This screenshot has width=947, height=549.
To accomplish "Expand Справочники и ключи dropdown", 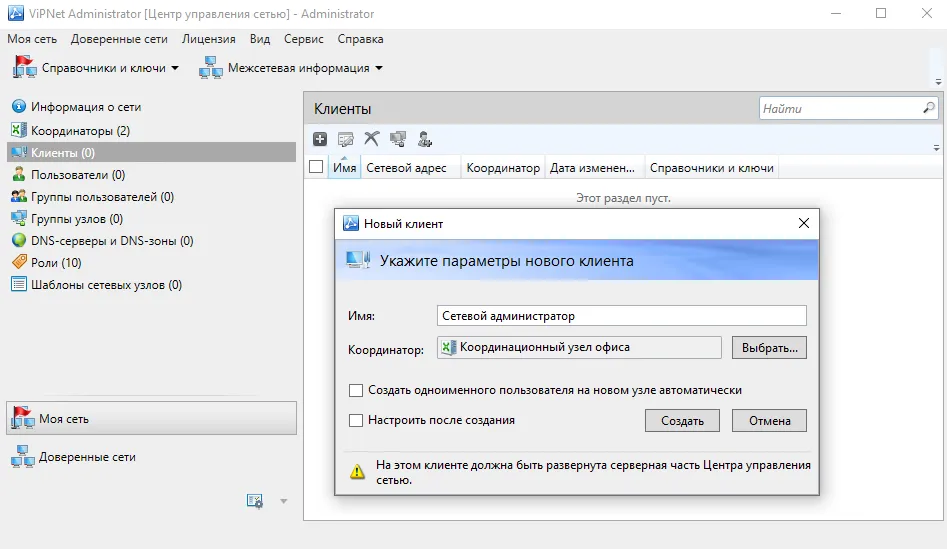I will [175, 68].
